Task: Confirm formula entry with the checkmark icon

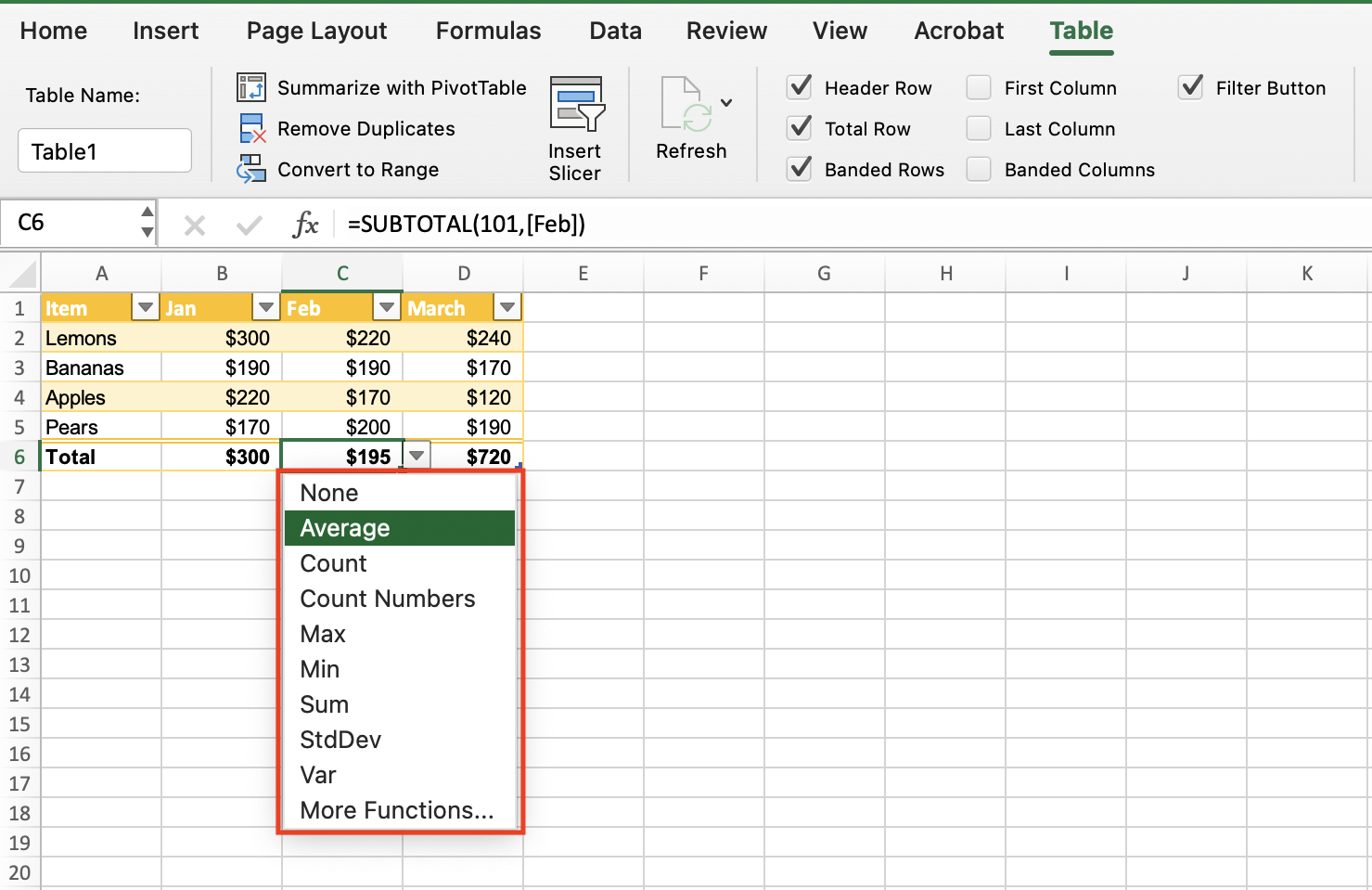Action: click(x=248, y=224)
